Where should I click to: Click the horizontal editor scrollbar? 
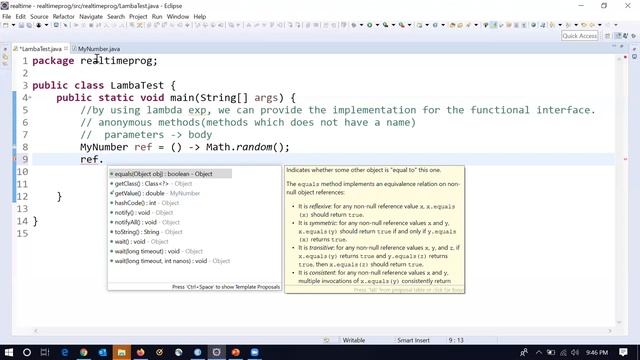click(323, 331)
